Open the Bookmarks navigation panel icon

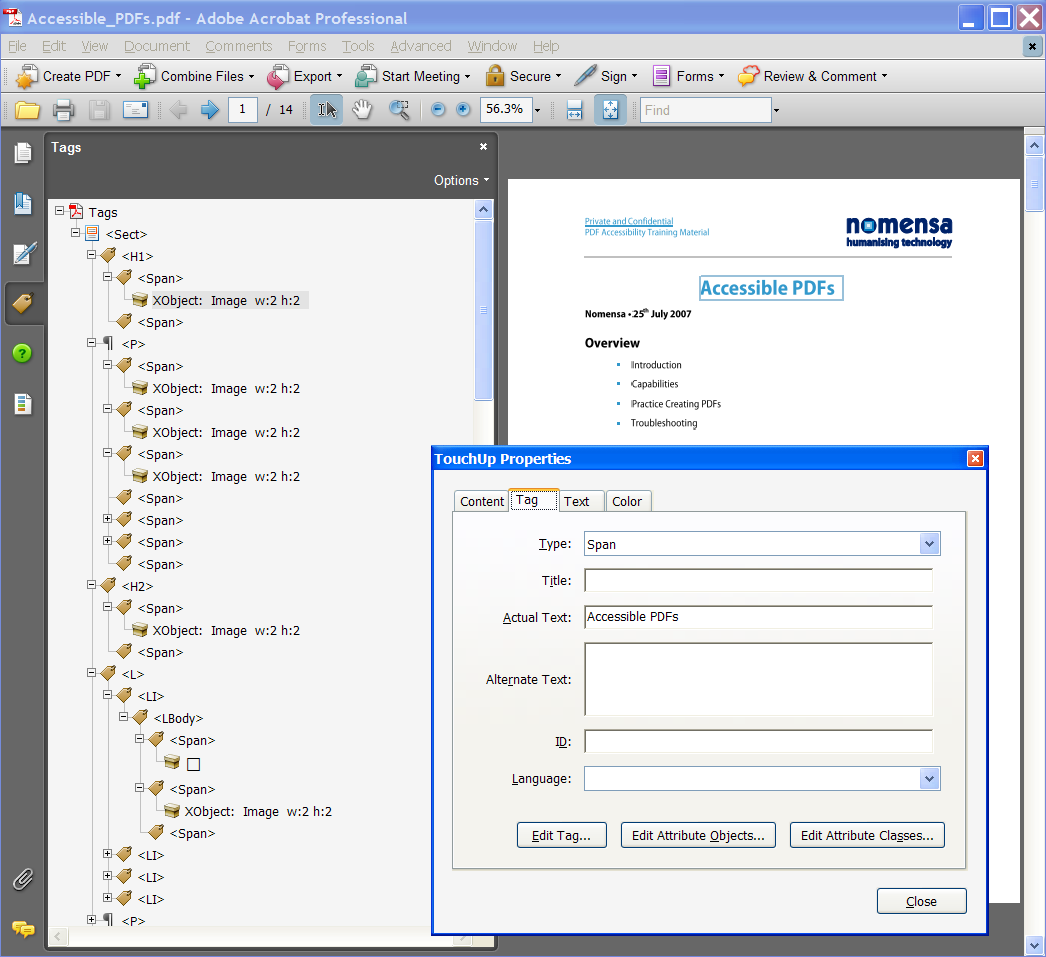pyautogui.click(x=23, y=204)
